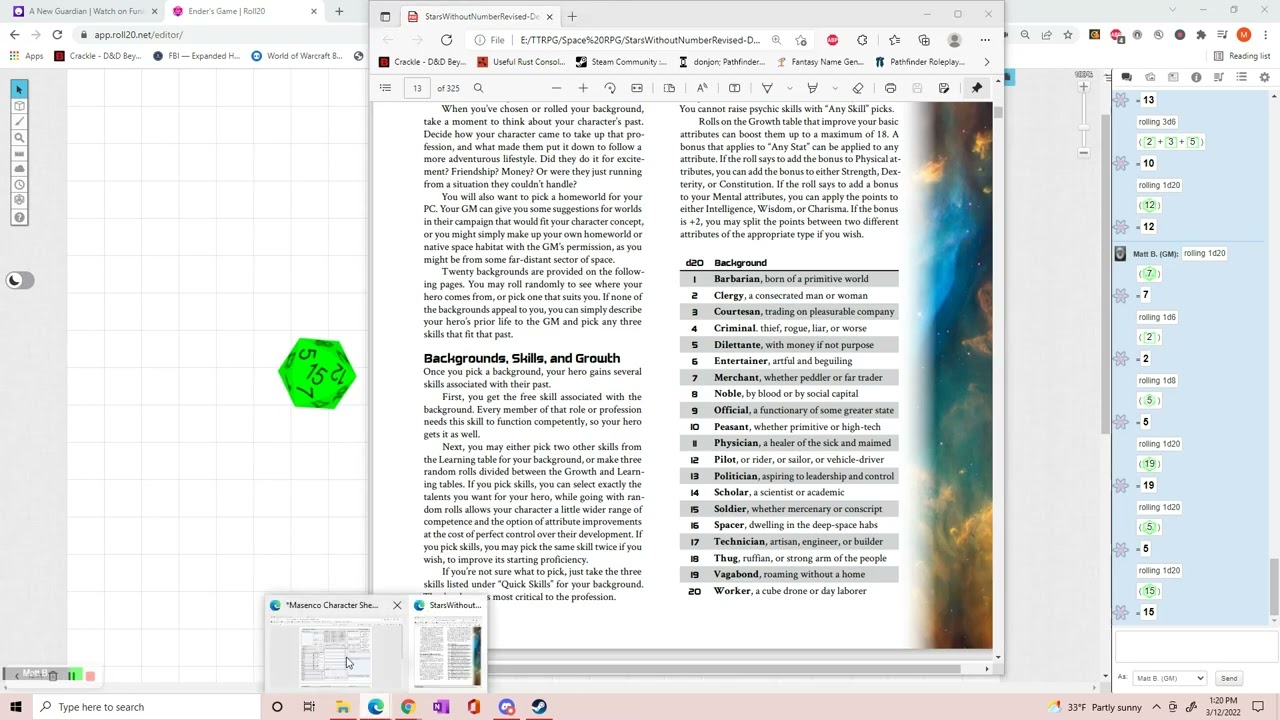Open PDF find search magnifier
This screenshot has width=1280, height=720.
(x=478, y=88)
